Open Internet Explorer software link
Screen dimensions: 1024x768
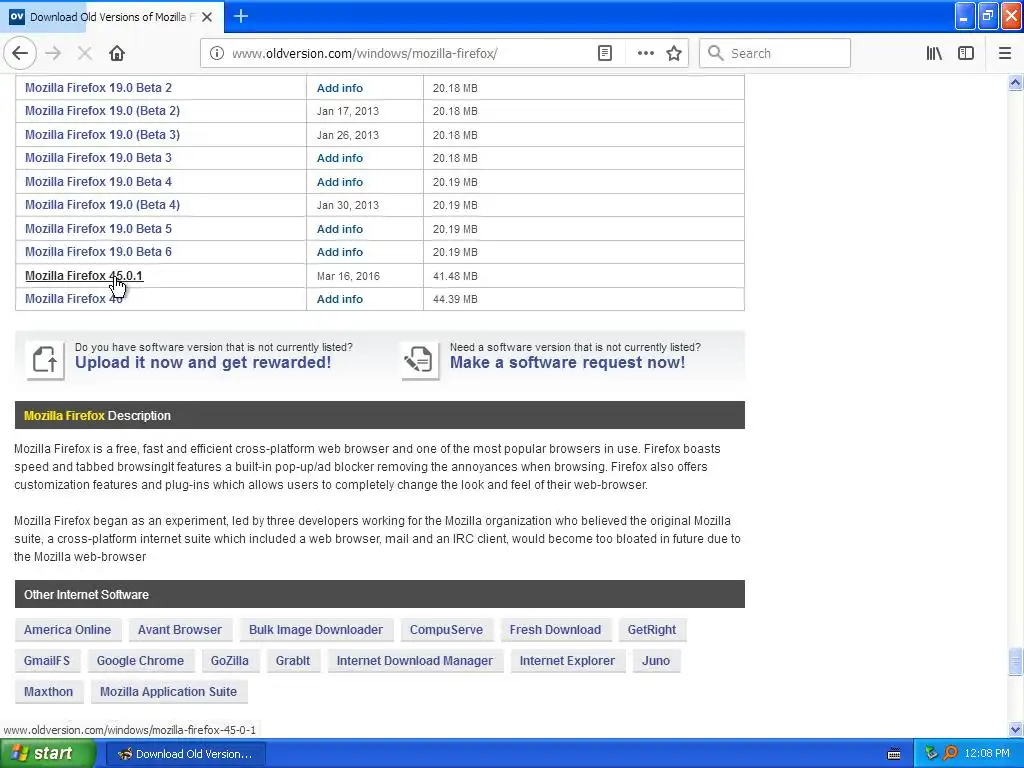point(568,660)
